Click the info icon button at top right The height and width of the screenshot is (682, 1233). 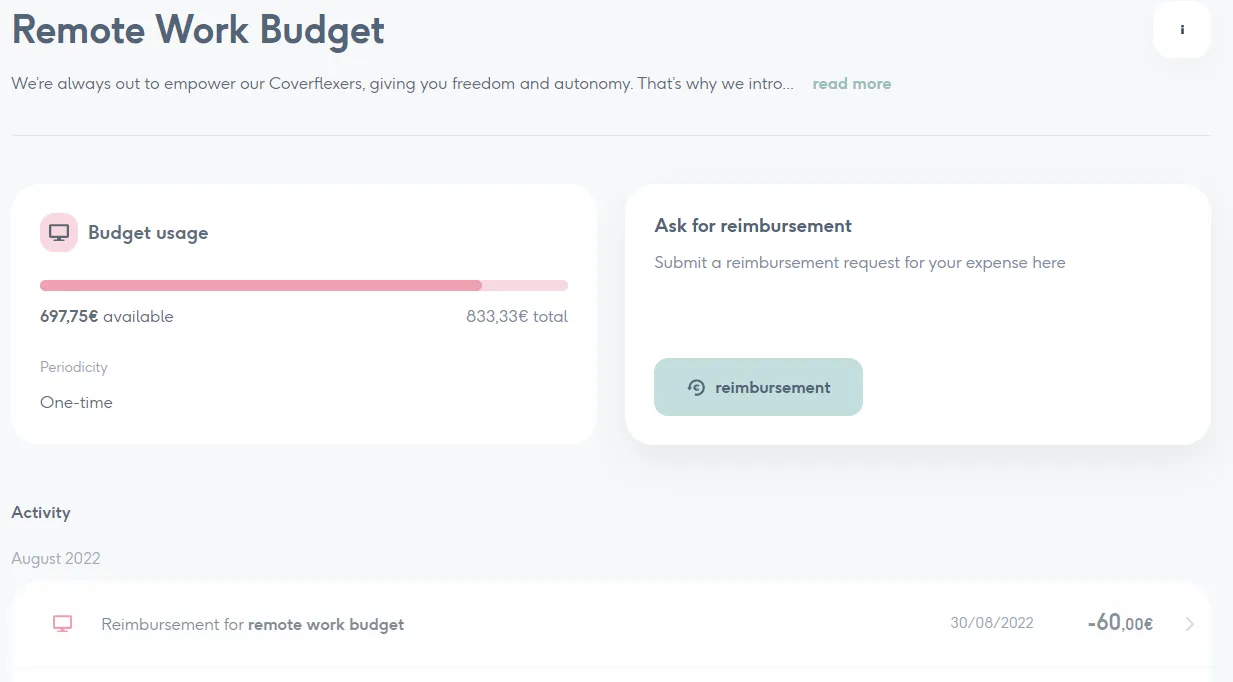(1181, 30)
